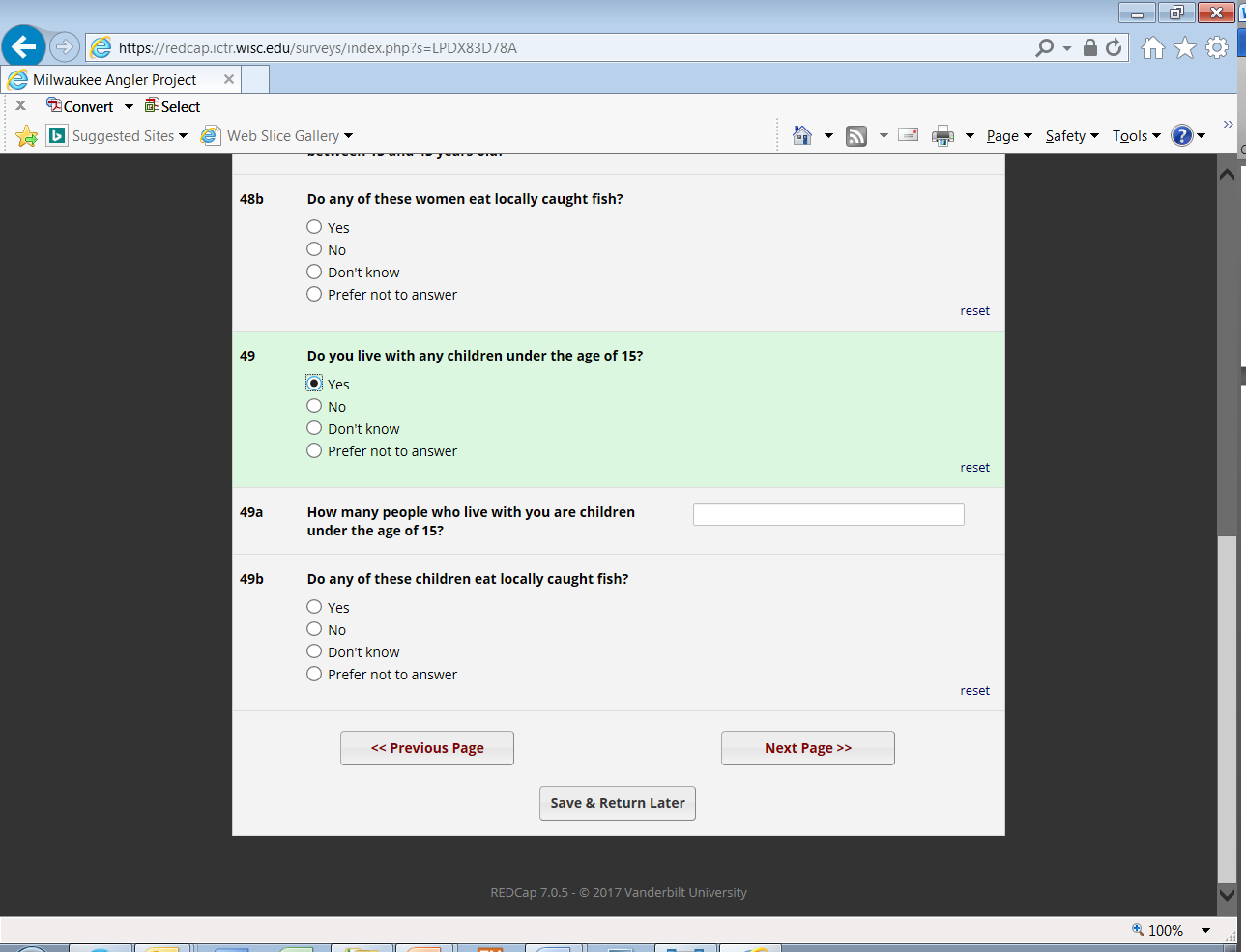Show more command bar items via chevron
Viewport: 1246px width, 952px height.
coord(1228,124)
